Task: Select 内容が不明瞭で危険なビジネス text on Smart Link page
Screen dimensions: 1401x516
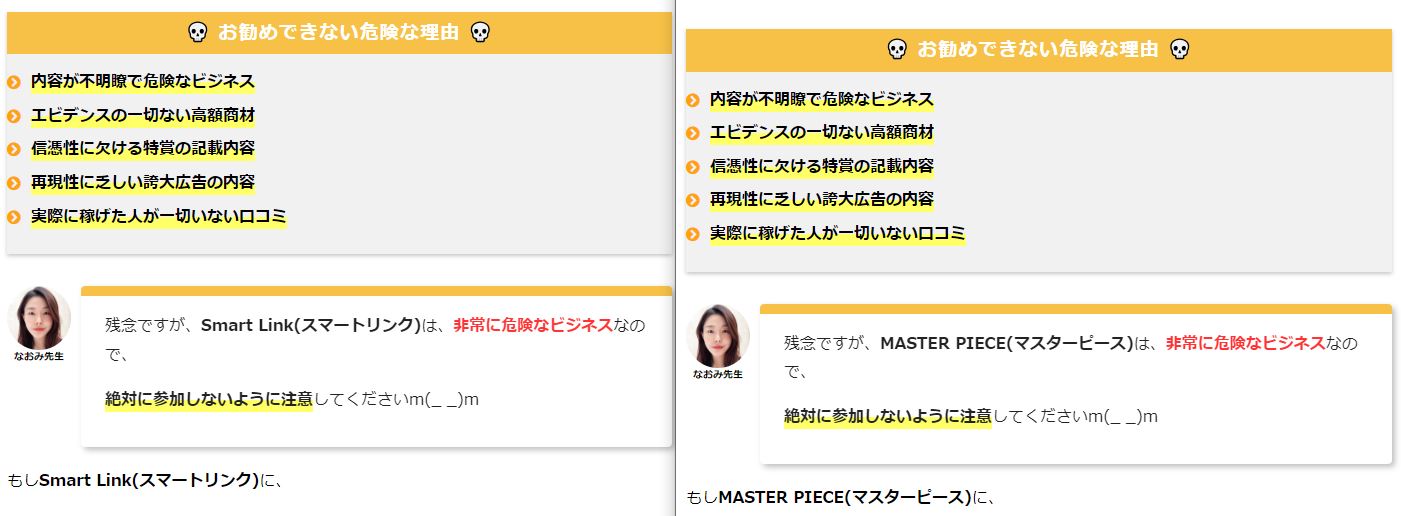Action: pyautogui.click(x=143, y=81)
